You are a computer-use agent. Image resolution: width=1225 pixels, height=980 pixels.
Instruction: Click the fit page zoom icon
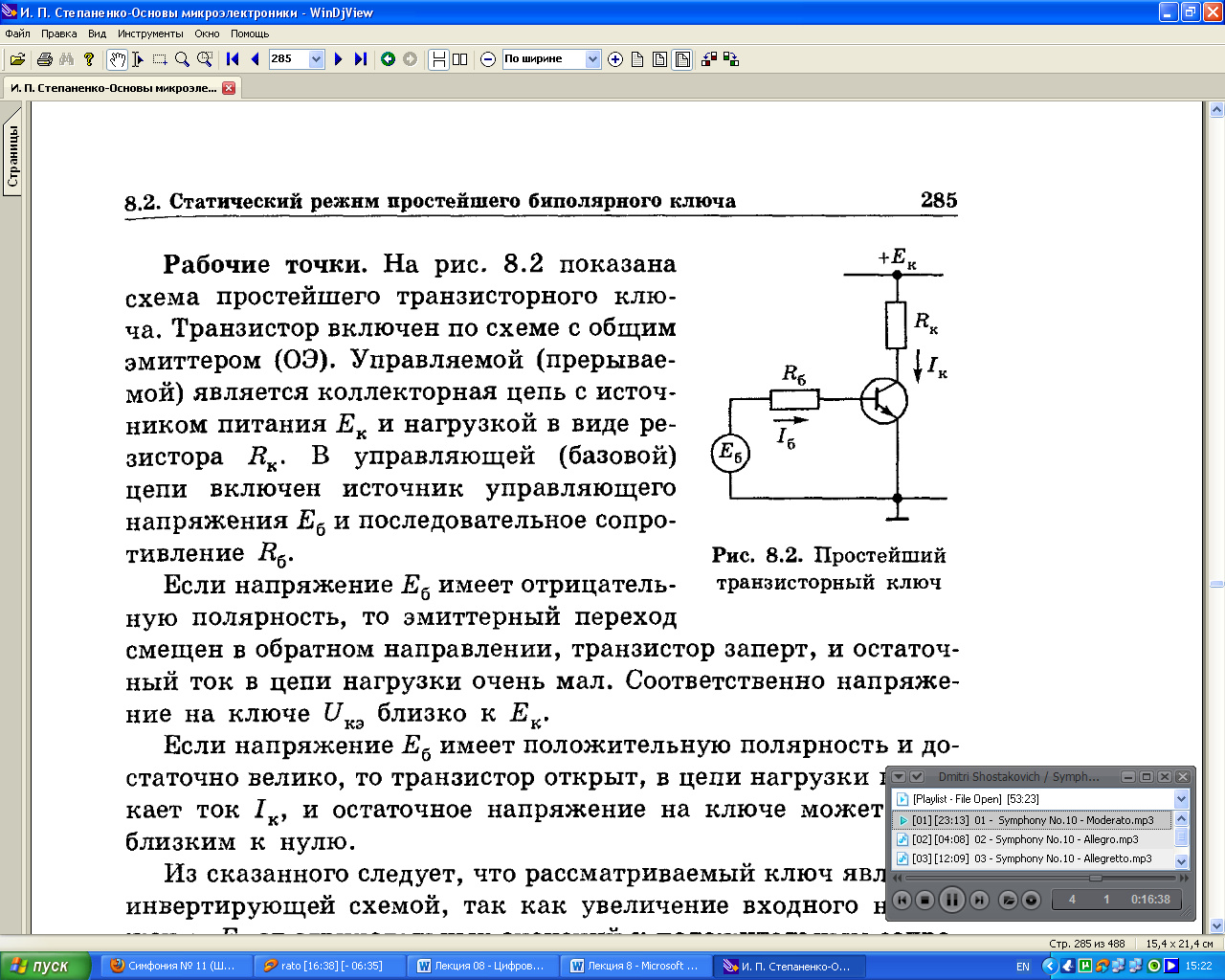pyautogui.click(x=659, y=59)
